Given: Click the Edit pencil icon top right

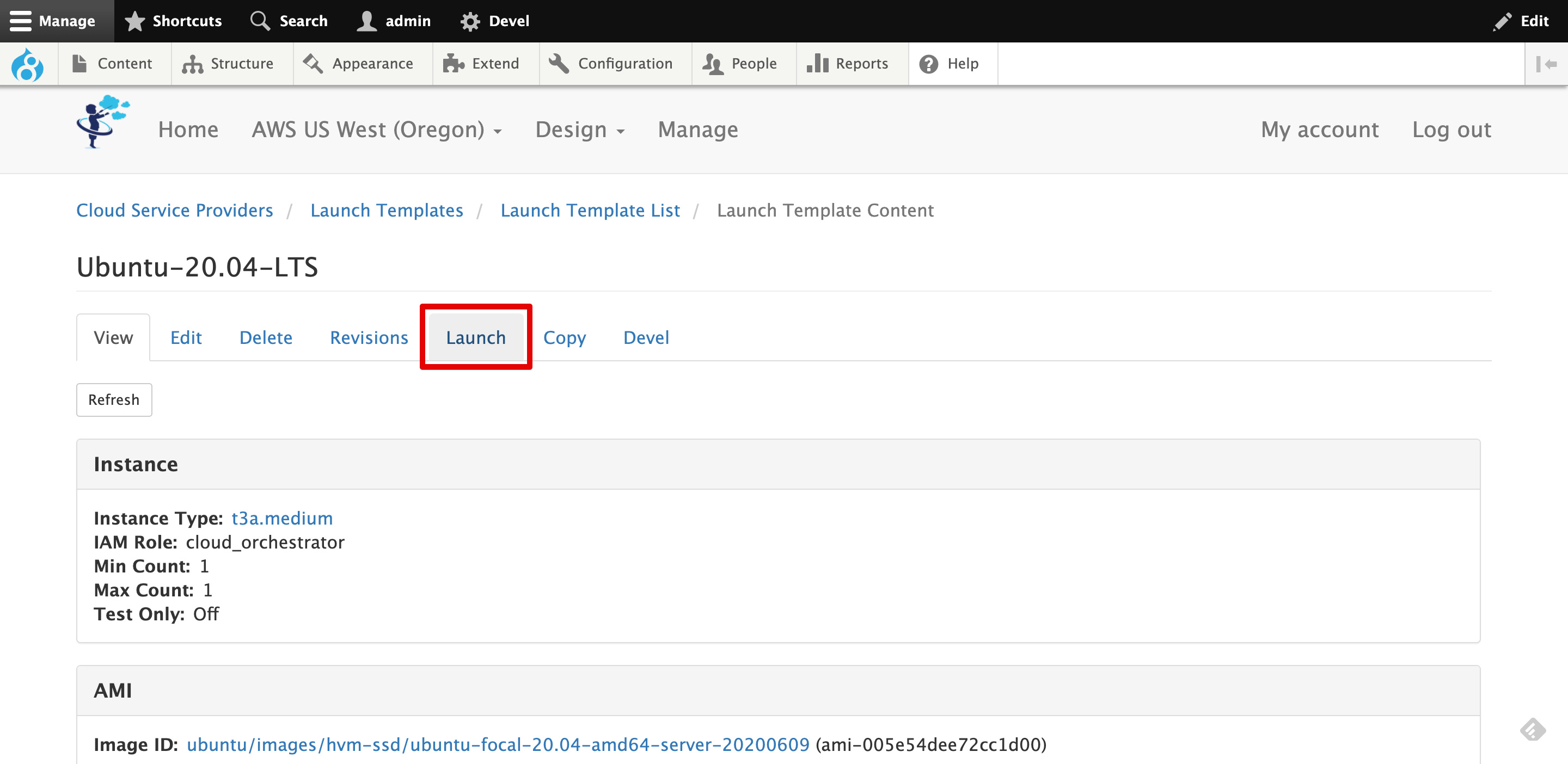Looking at the screenshot, I should pos(1502,20).
